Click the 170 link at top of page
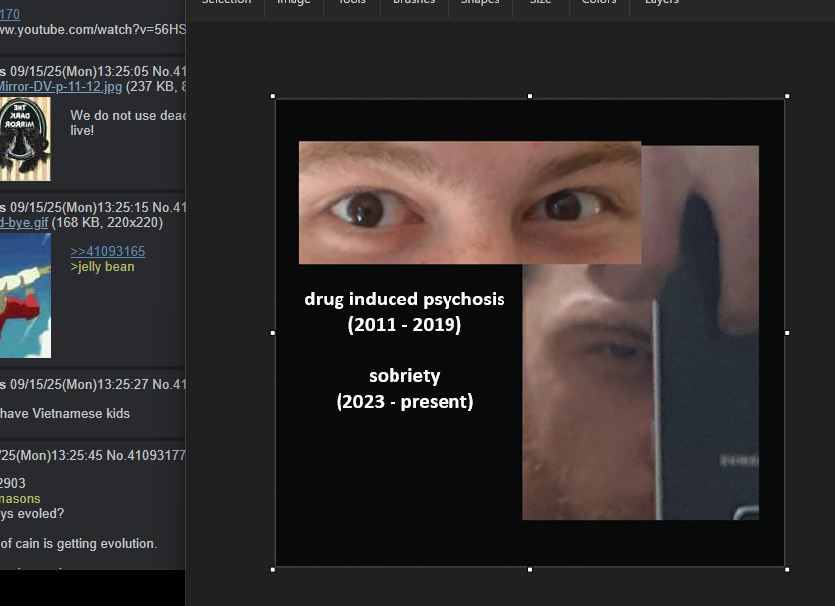This screenshot has width=835, height=606. [10, 14]
